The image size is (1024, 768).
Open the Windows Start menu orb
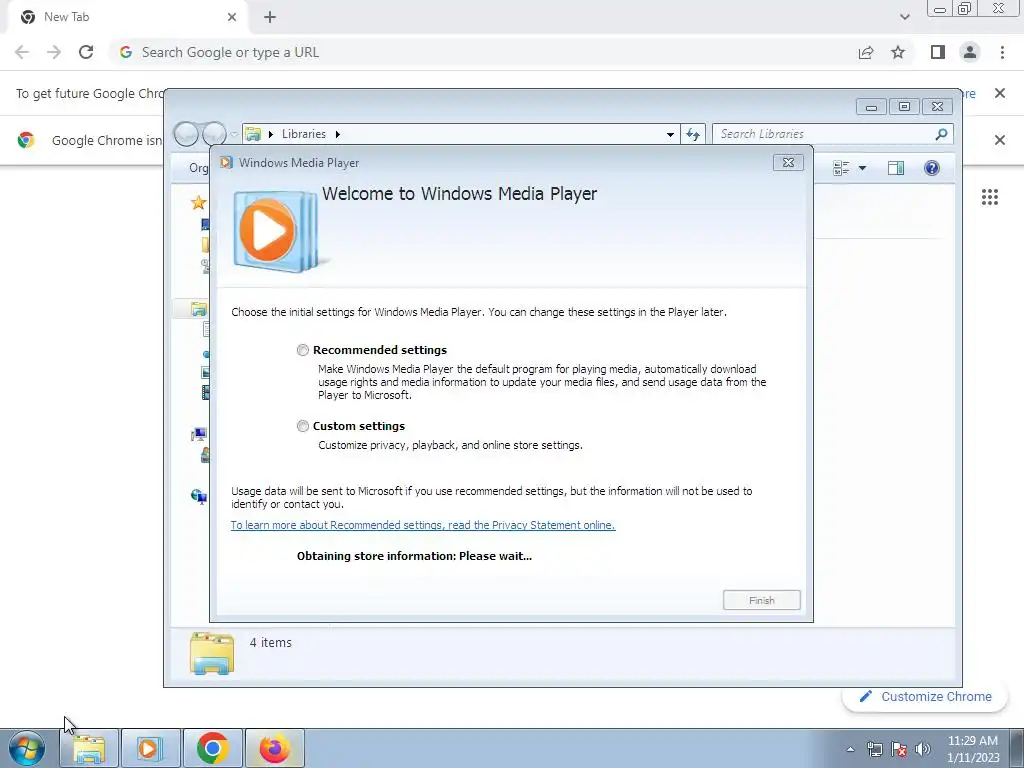[x=27, y=748]
